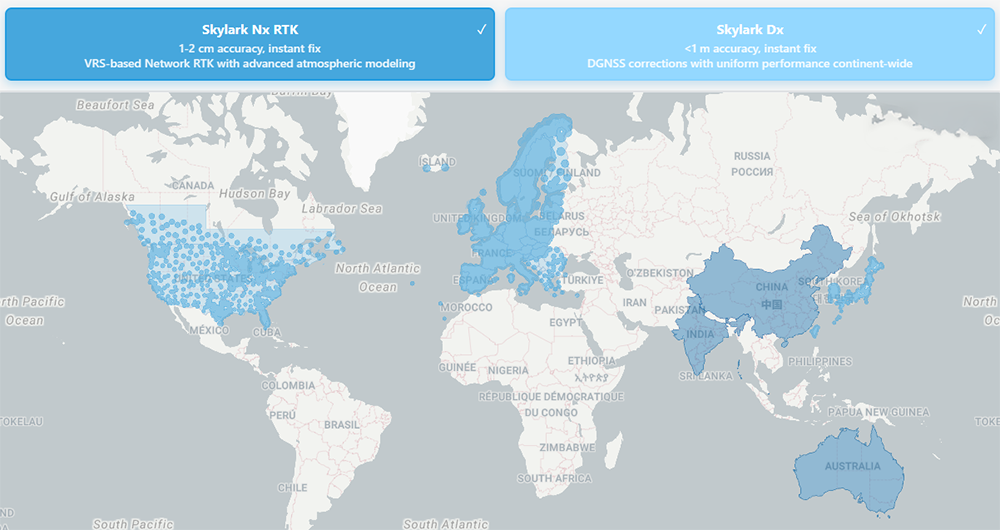
Task: Click the China coverage region
Action: (772, 287)
